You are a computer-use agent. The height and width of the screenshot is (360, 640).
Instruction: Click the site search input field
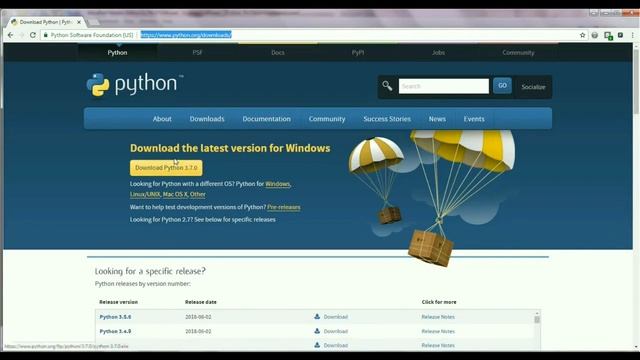click(x=444, y=86)
